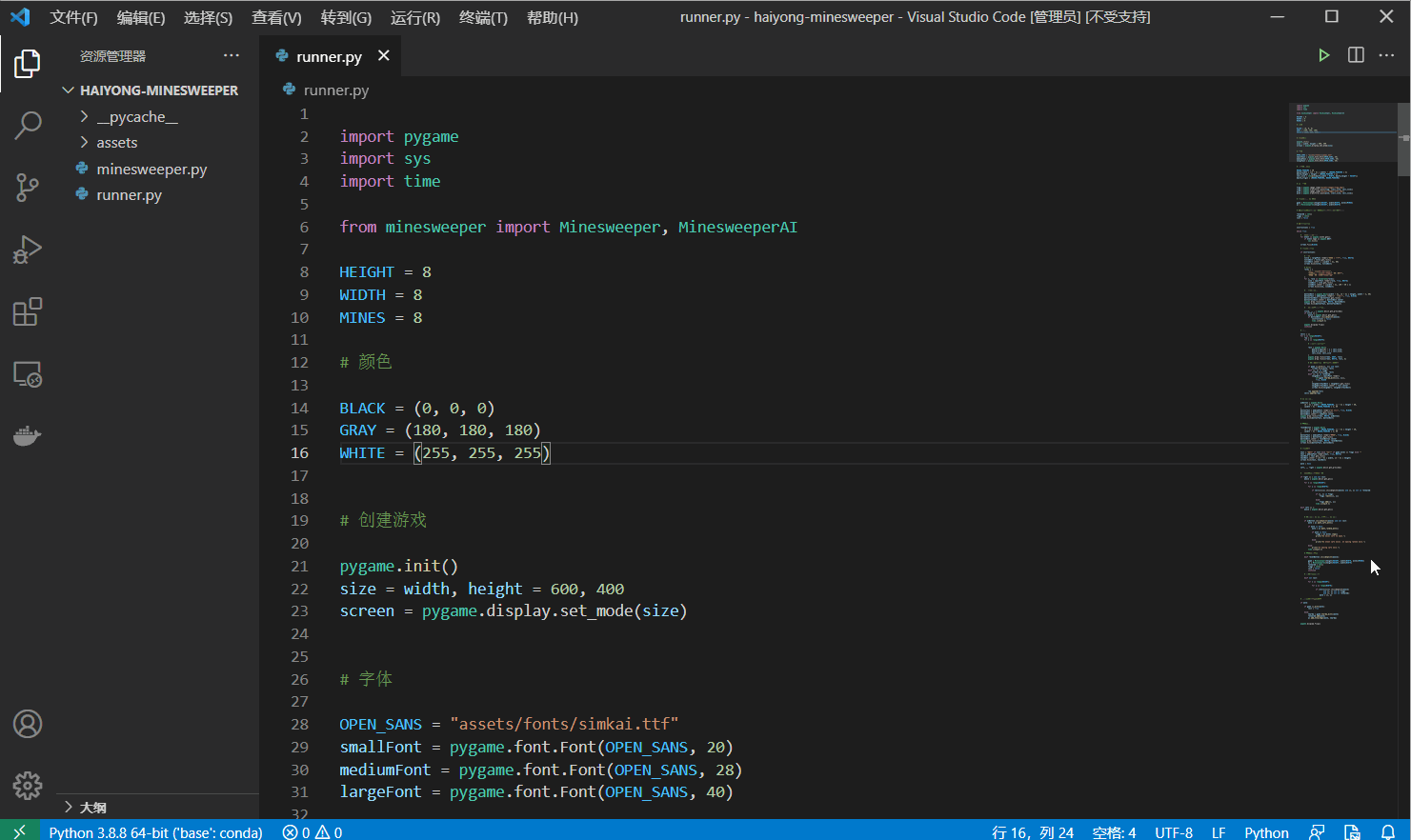Open the Docker view

28,436
